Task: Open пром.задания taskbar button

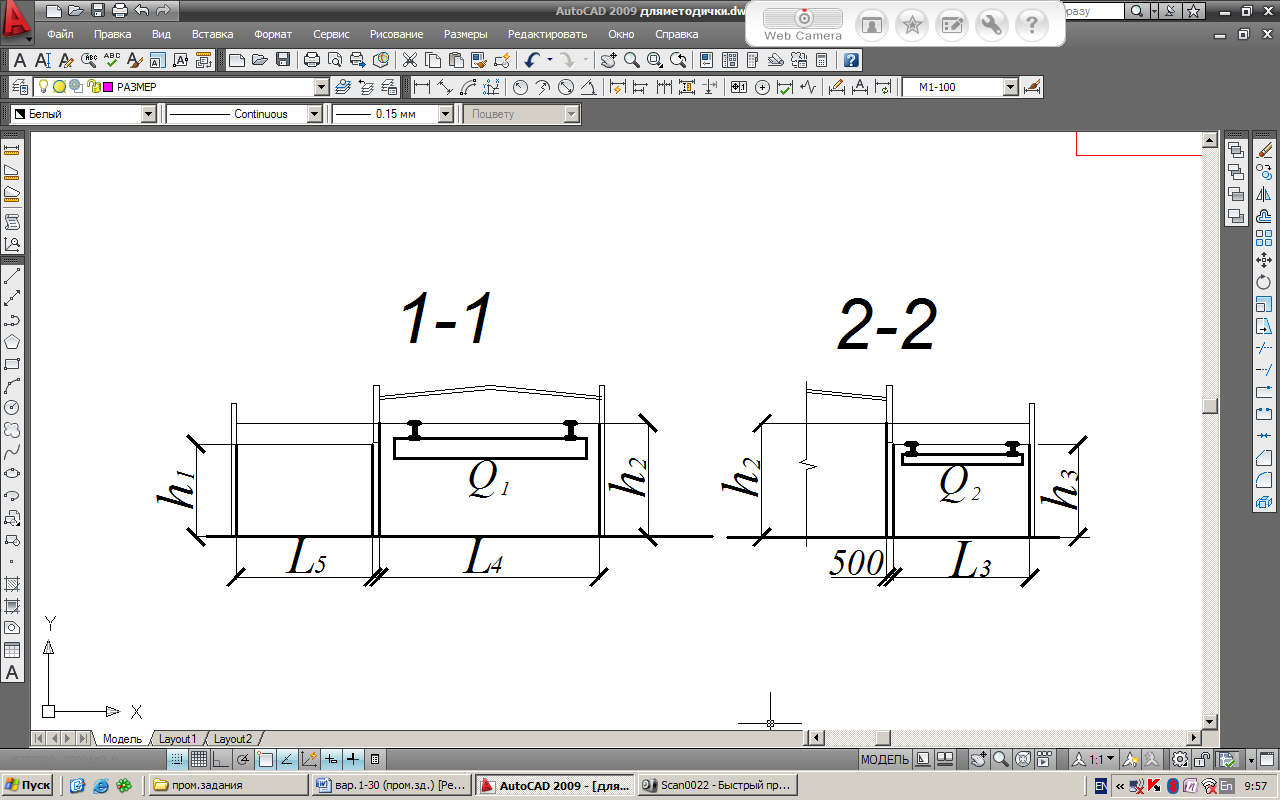Action: tap(227, 785)
